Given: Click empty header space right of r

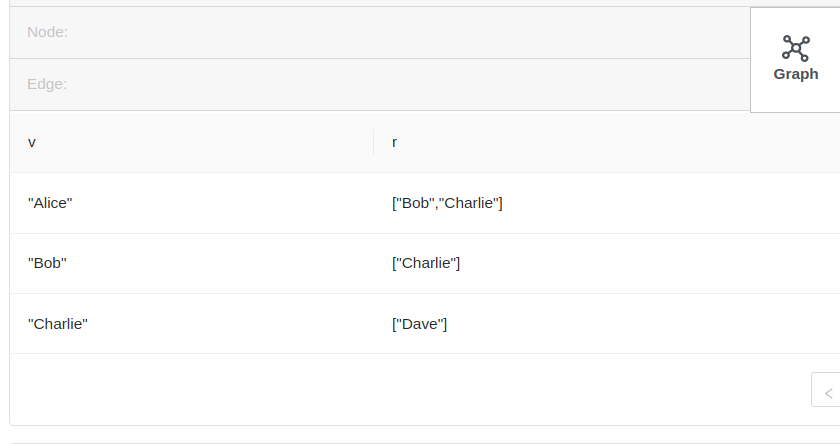Looking at the screenshot, I should (x=600, y=142).
